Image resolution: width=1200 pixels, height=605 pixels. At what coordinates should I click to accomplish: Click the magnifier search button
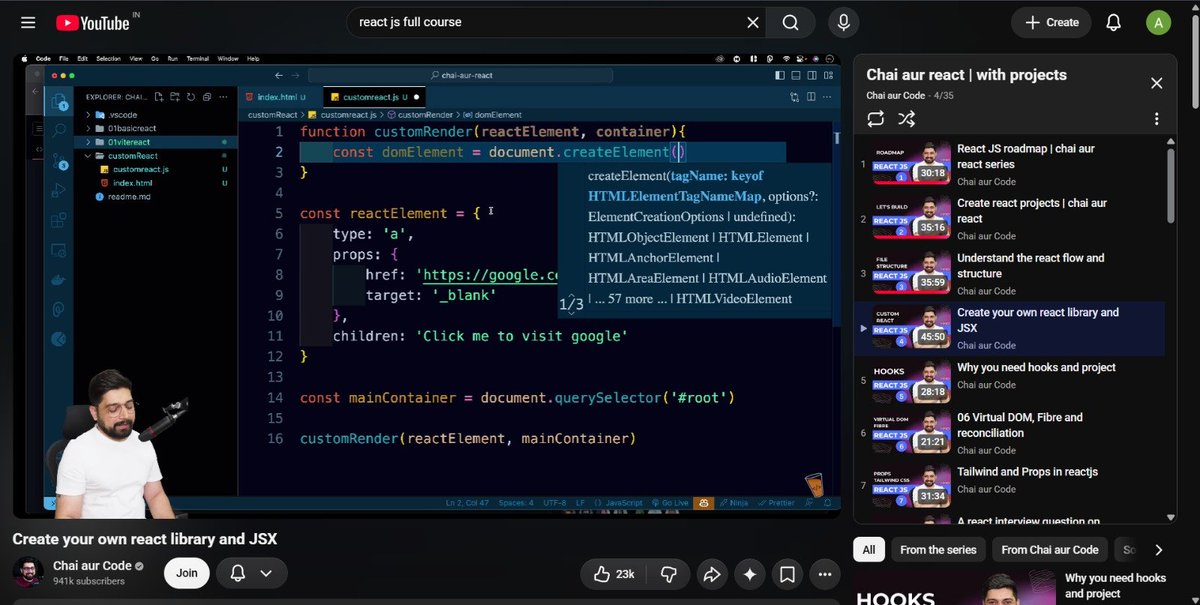[790, 22]
